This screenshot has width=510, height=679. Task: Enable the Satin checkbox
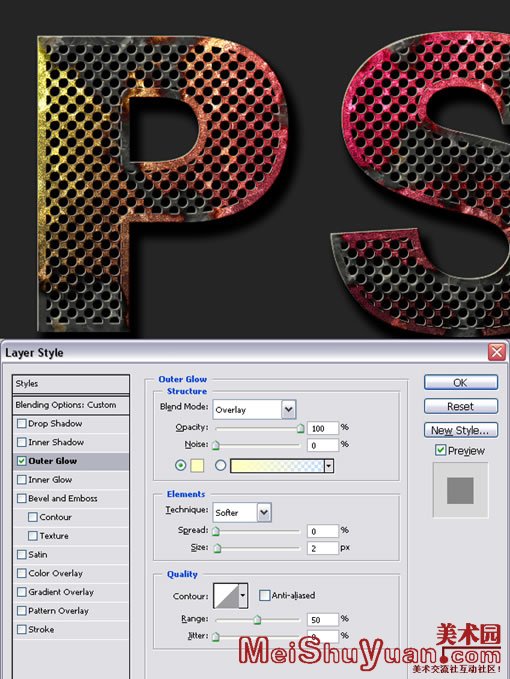[22, 554]
